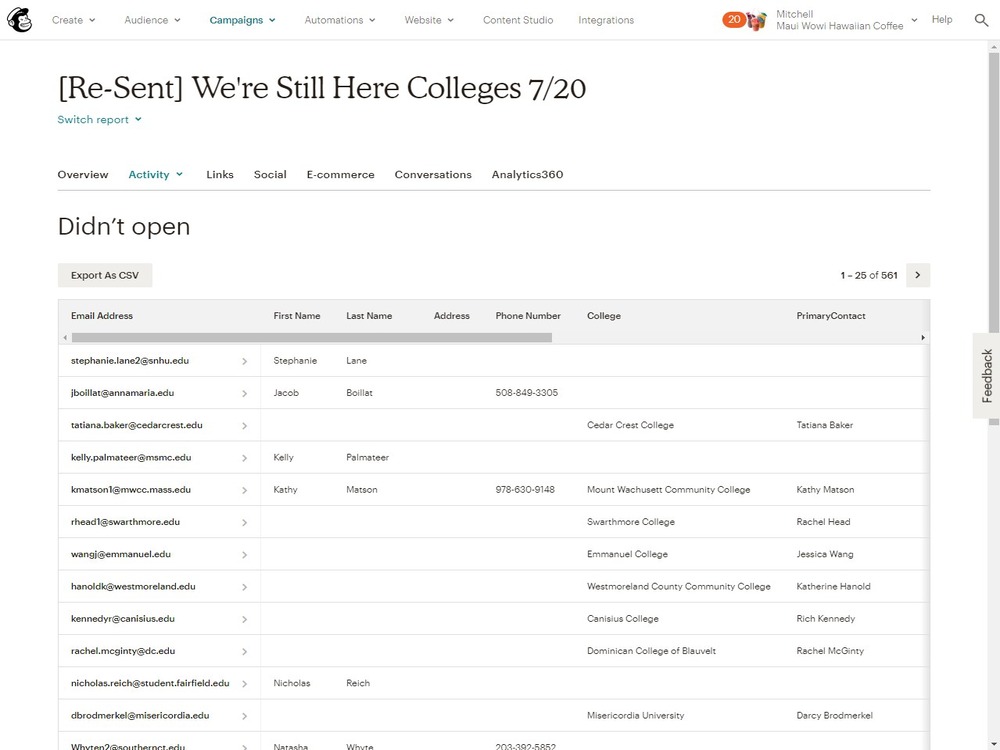Open subscriber arrow for rhead1@swarthmore.edu
1000x750 pixels.
244,522
